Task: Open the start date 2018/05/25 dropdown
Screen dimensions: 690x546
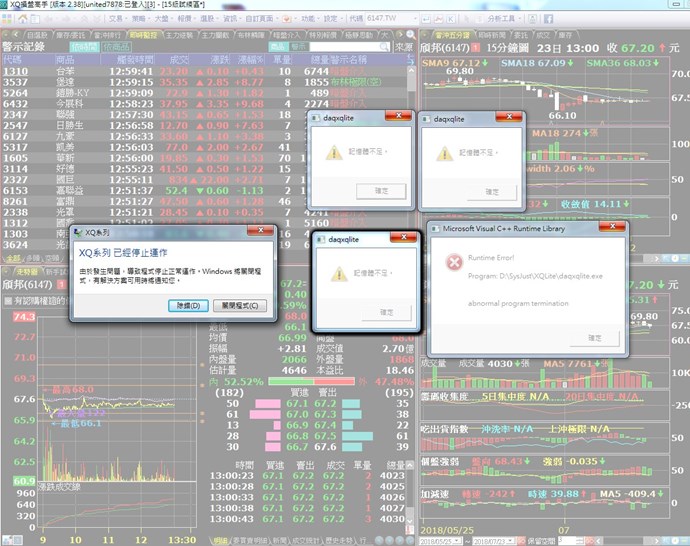Action: pos(458,541)
